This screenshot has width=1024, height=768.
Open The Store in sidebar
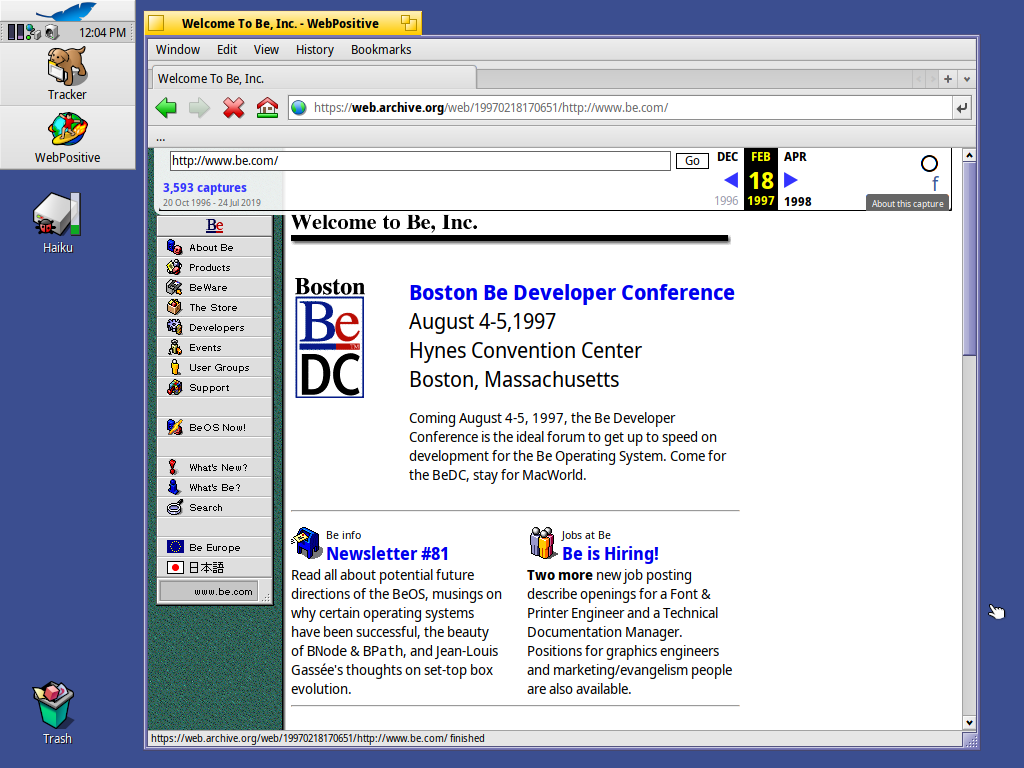tap(214, 307)
